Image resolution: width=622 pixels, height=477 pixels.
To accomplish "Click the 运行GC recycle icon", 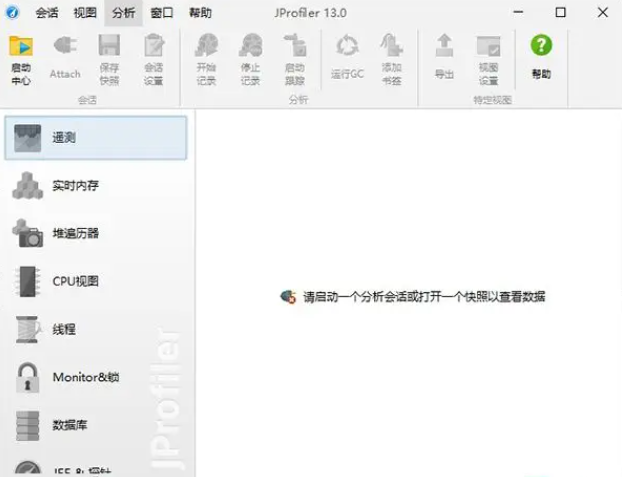I will click(347, 45).
